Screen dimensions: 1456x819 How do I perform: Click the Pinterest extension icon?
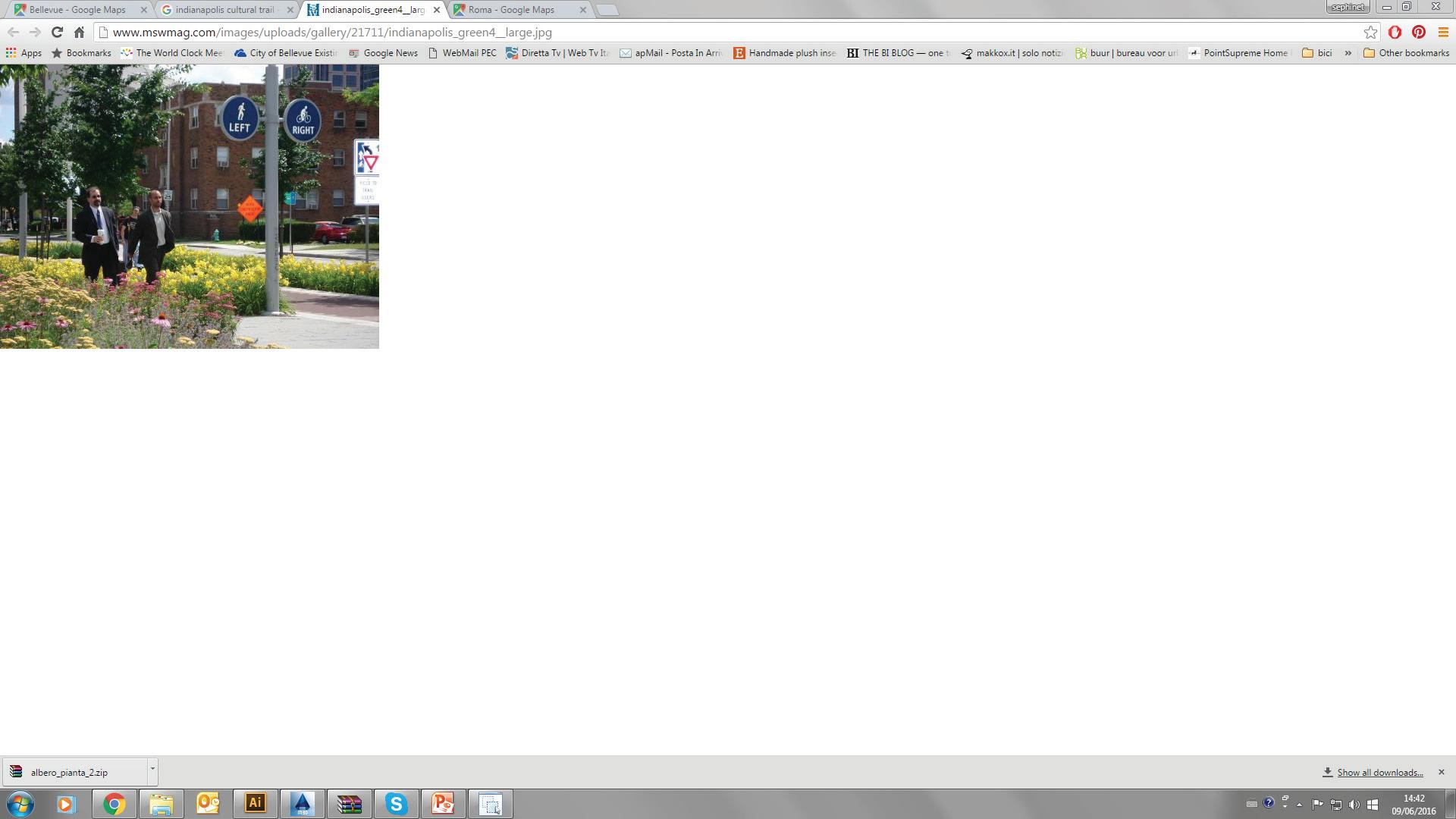[x=1419, y=32]
